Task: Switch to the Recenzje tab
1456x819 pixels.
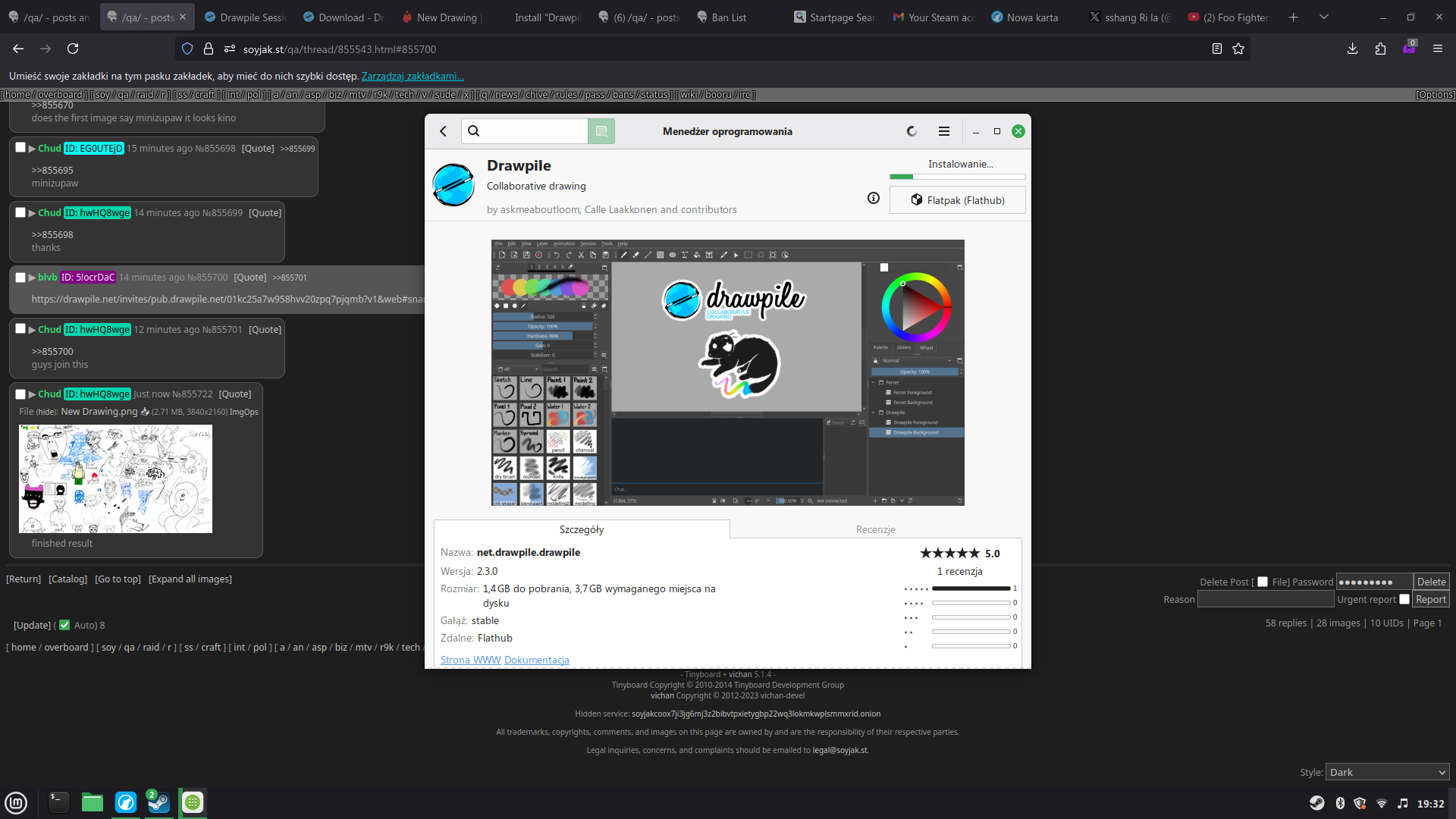Action: (875, 529)
